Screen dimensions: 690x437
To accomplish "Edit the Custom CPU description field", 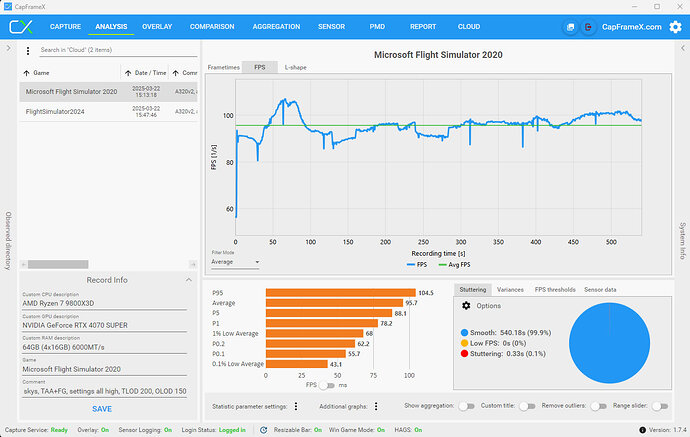I will pyautogui.click(x=104, y=303).
